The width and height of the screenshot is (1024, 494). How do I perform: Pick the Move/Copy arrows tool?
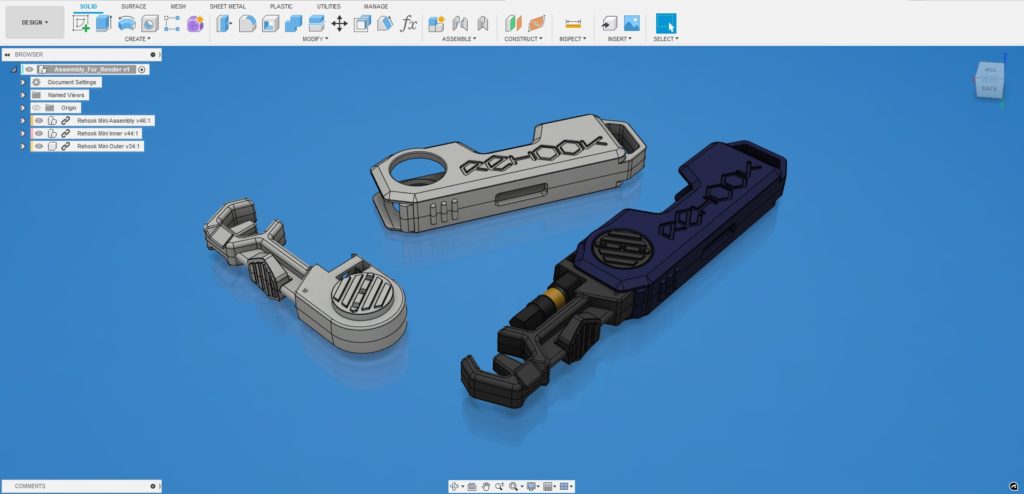[x=340, y=24]
